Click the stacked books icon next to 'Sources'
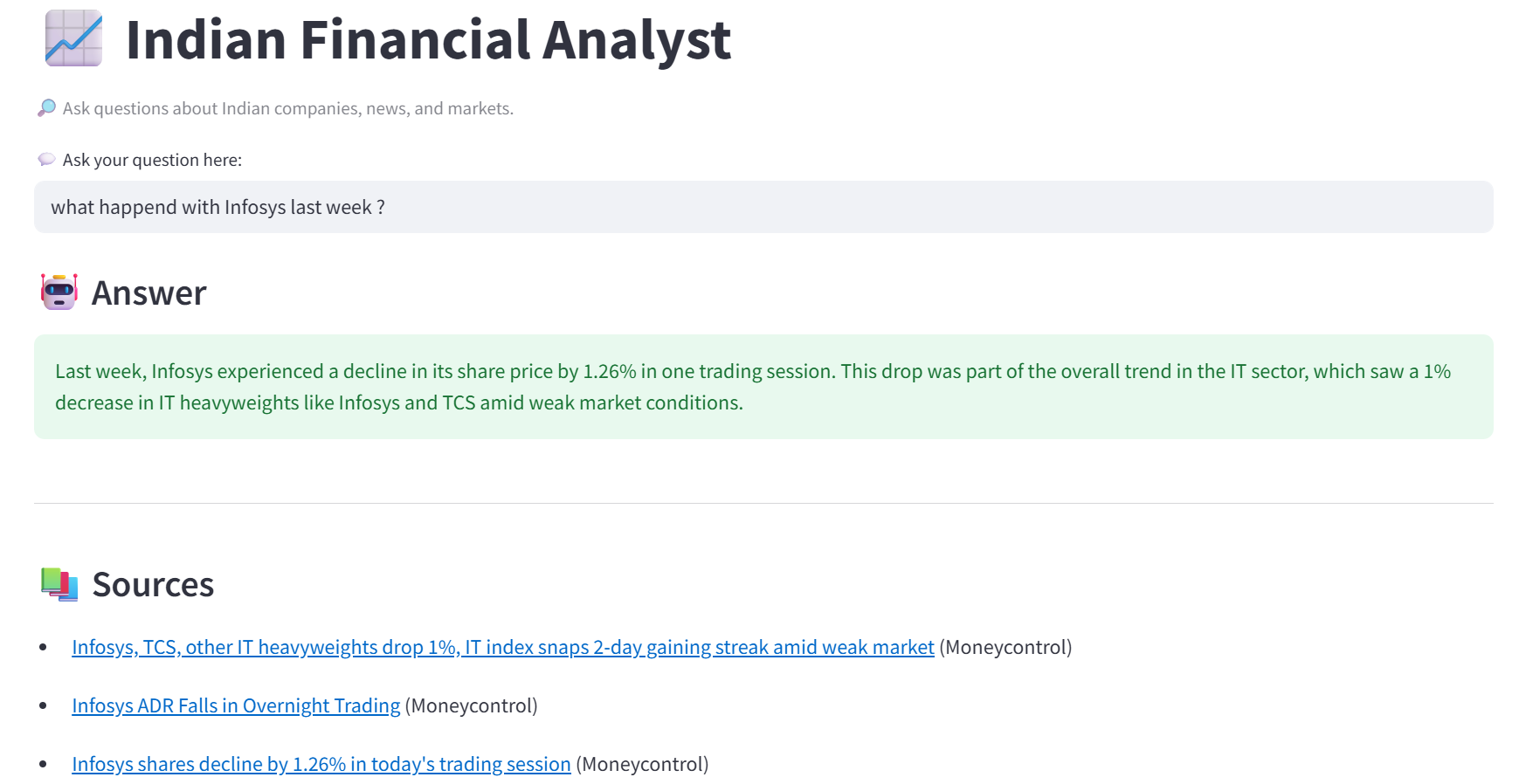The height and width of the screenshot is (784, 1519). (58, 583)
